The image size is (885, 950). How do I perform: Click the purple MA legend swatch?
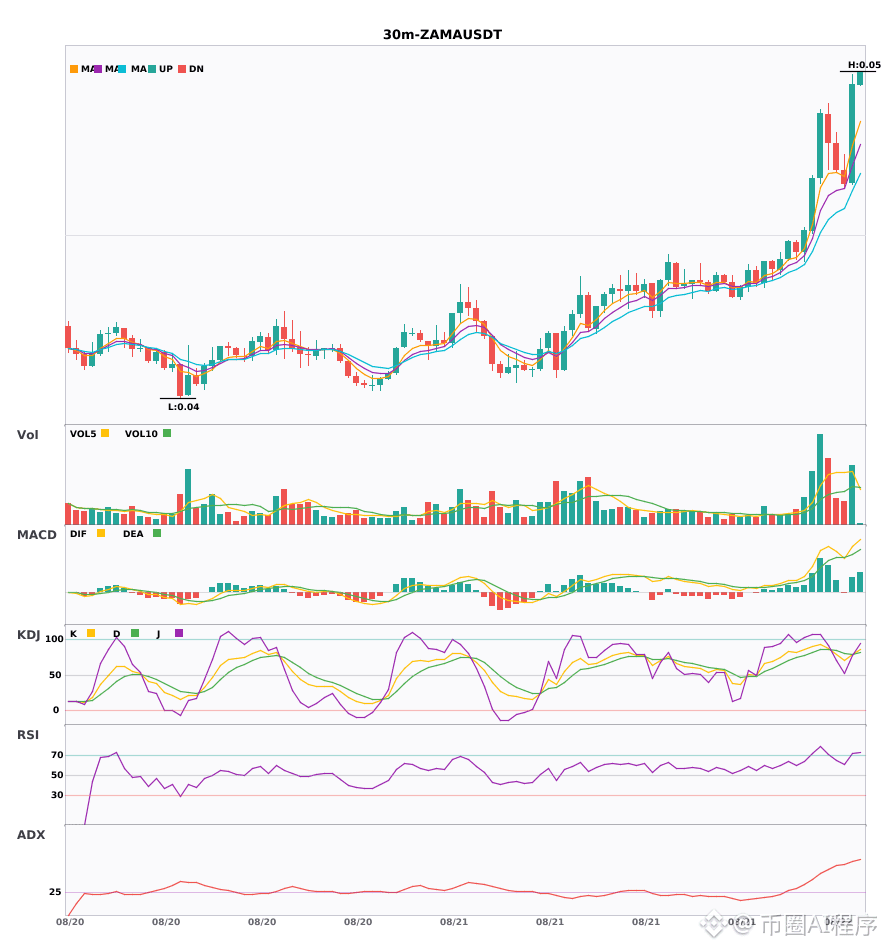coord(98,69)
